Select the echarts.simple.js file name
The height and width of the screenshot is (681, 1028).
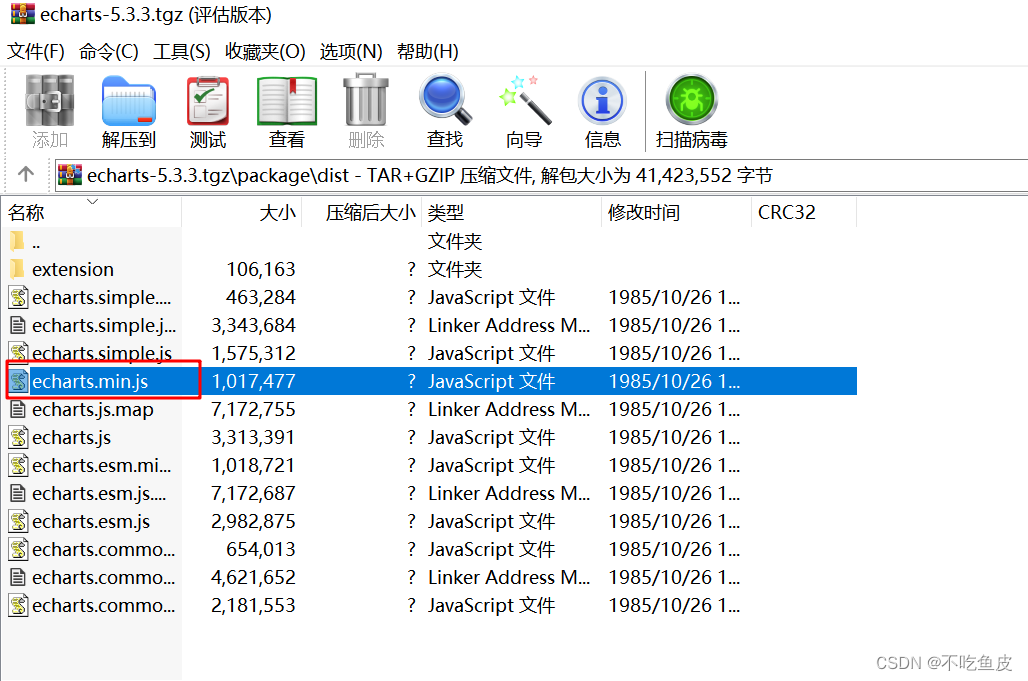[102, 353]
